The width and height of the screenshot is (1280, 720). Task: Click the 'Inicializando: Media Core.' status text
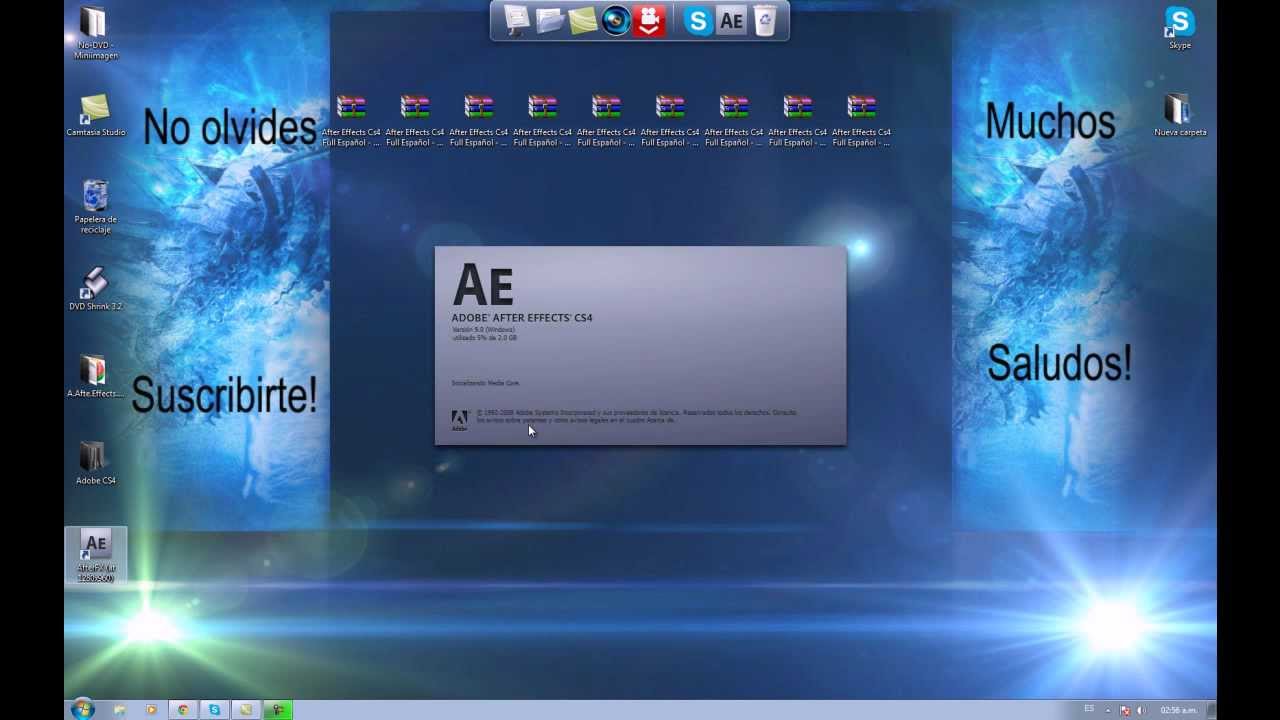[486, 383]
